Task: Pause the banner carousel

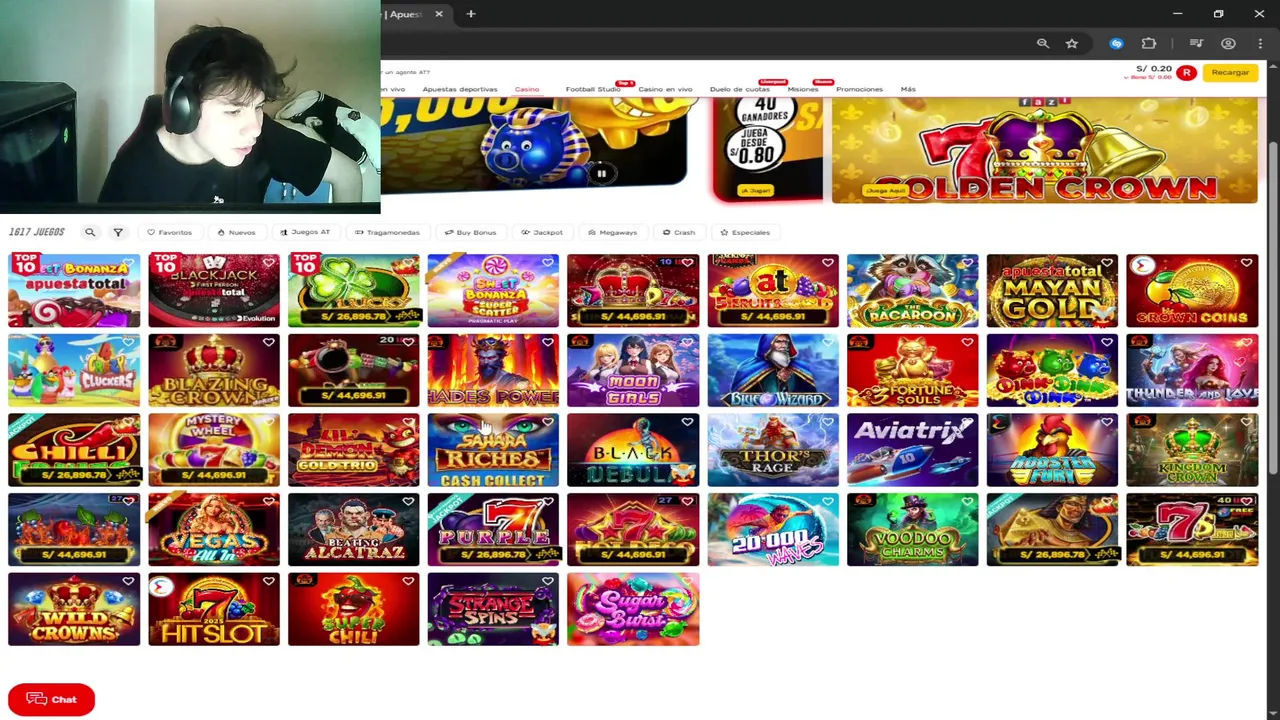Action: pyautogui.click(x=601, y=174)
